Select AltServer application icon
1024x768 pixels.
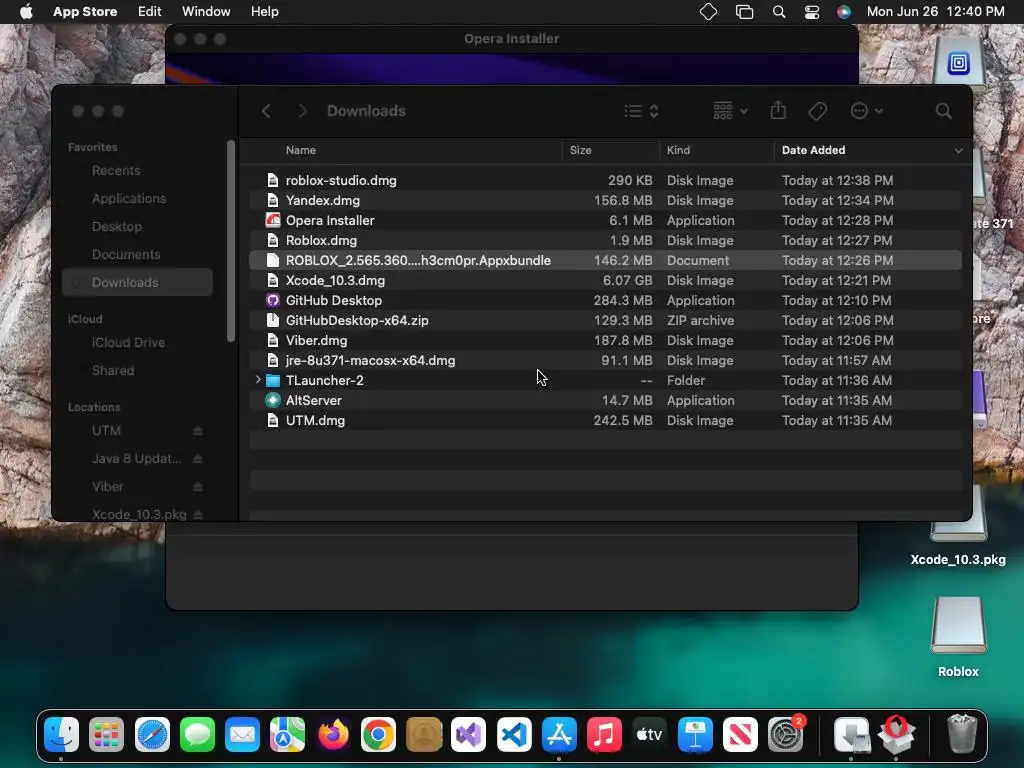(x=273, y=400)
